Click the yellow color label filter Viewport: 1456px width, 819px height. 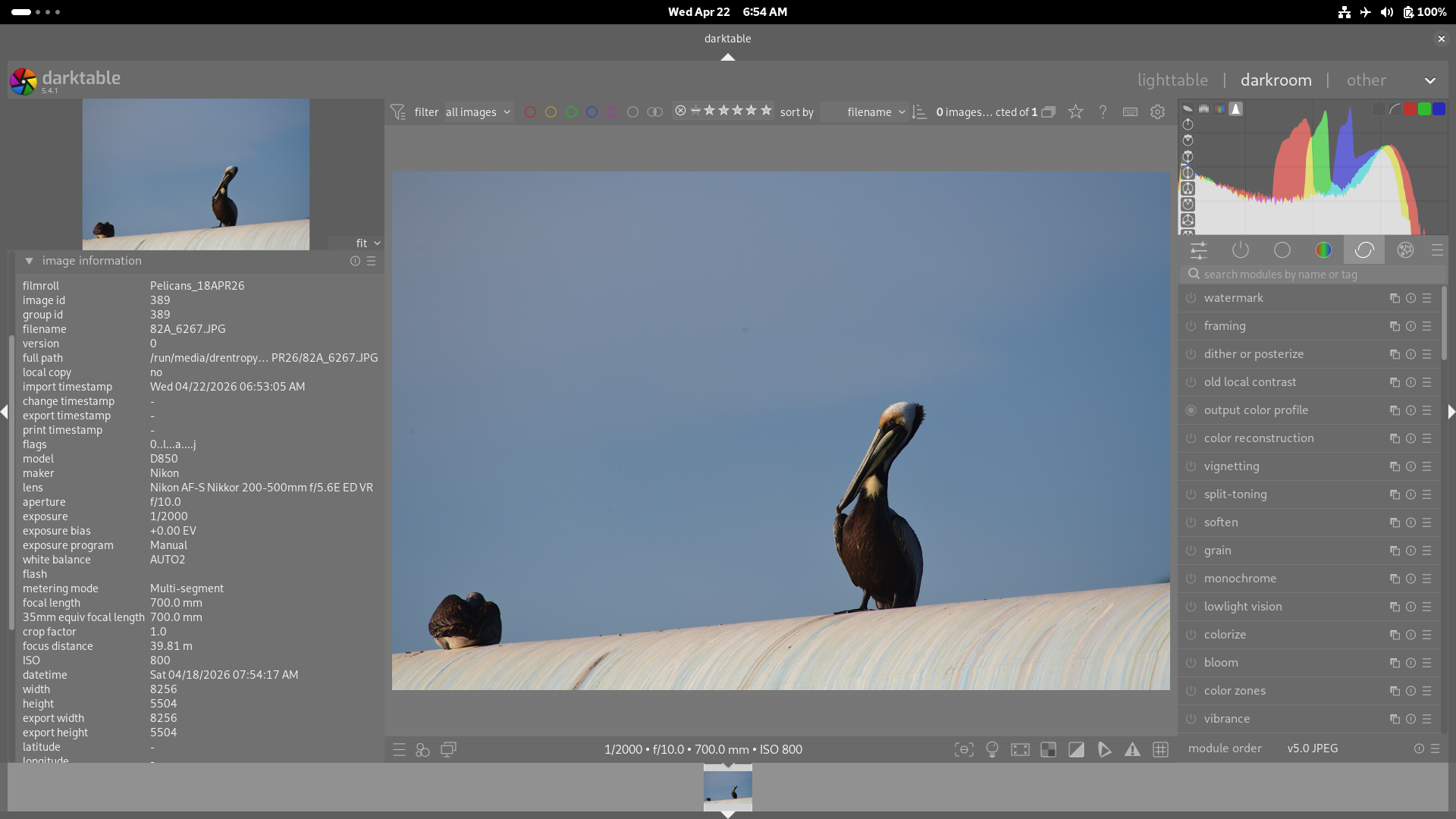coord(551,112)
